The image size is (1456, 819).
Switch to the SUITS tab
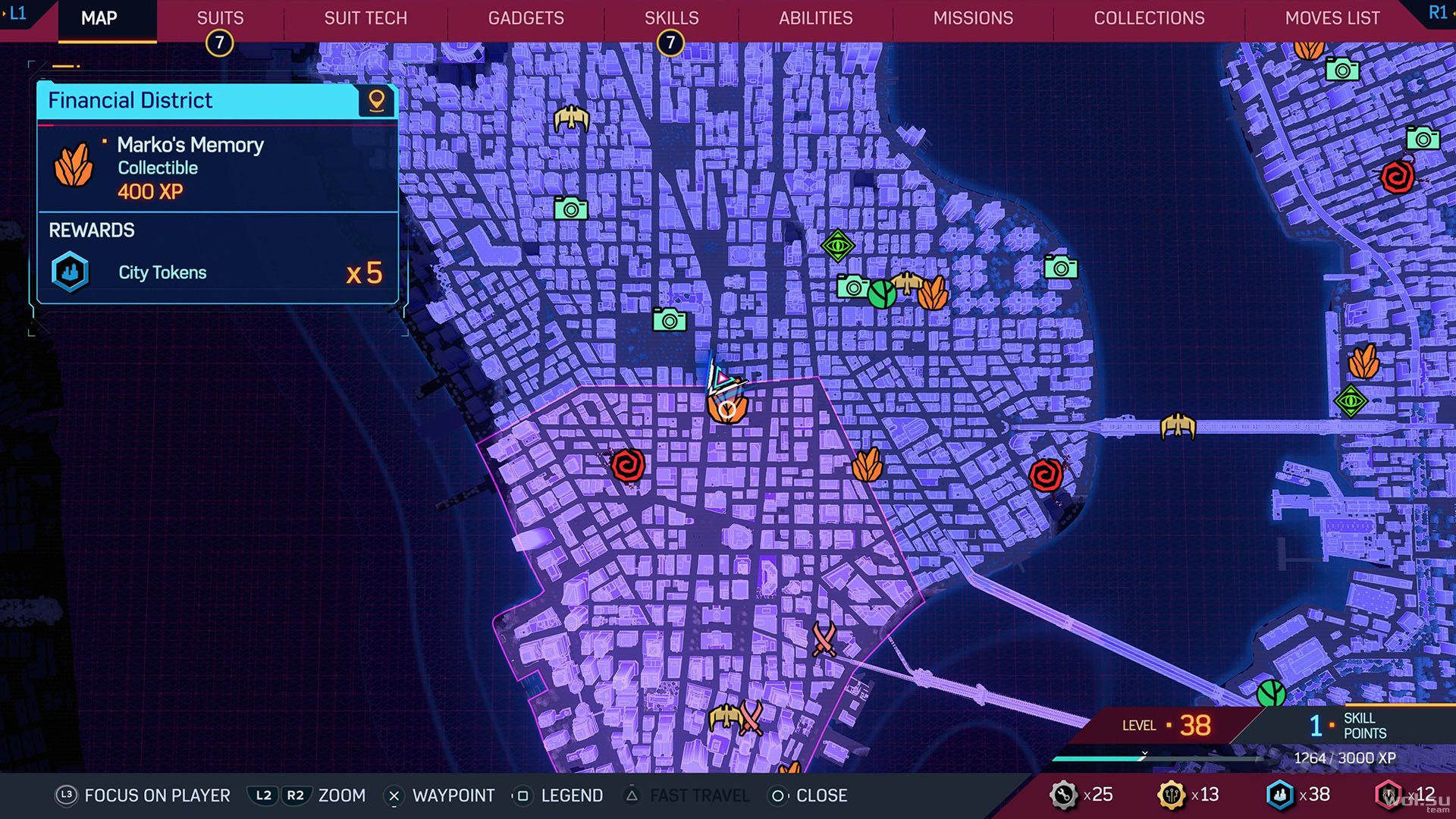(x=220, y=17)
